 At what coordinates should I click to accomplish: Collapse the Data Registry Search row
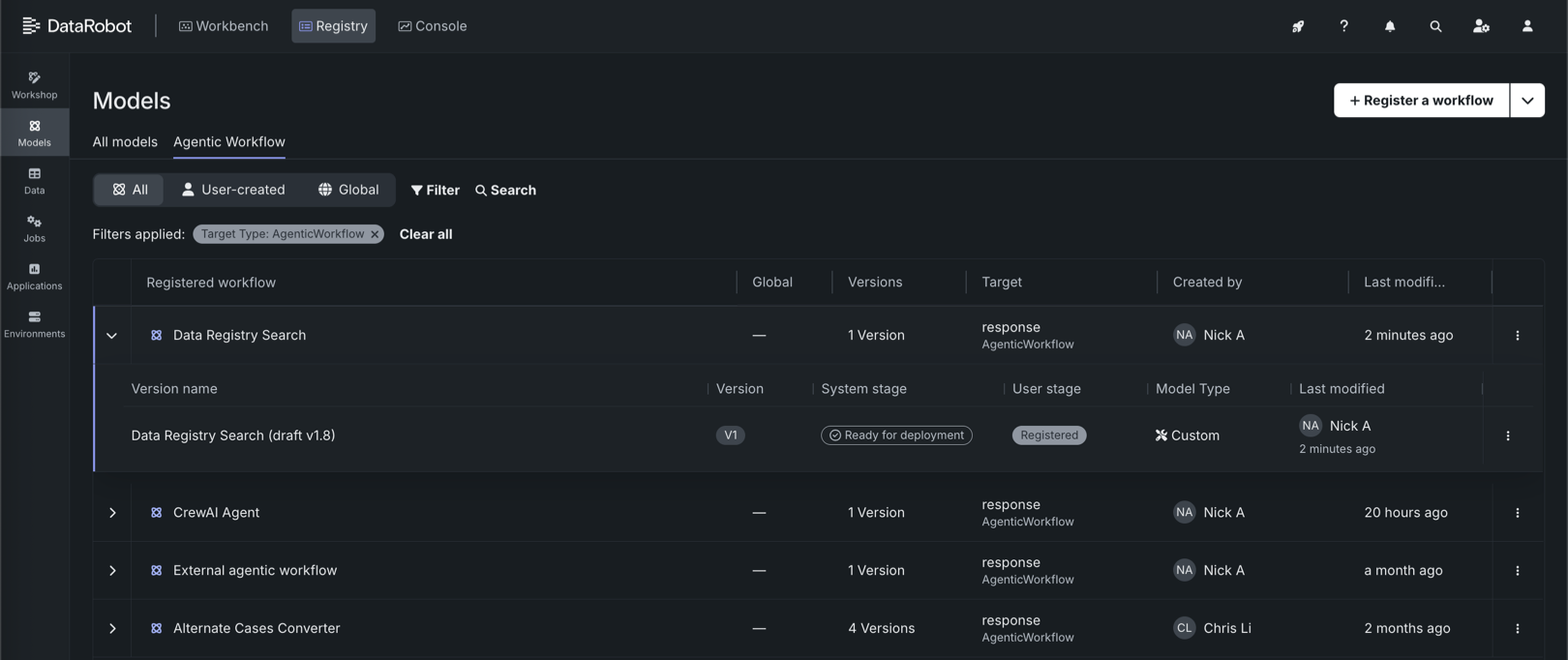(112, 336)
